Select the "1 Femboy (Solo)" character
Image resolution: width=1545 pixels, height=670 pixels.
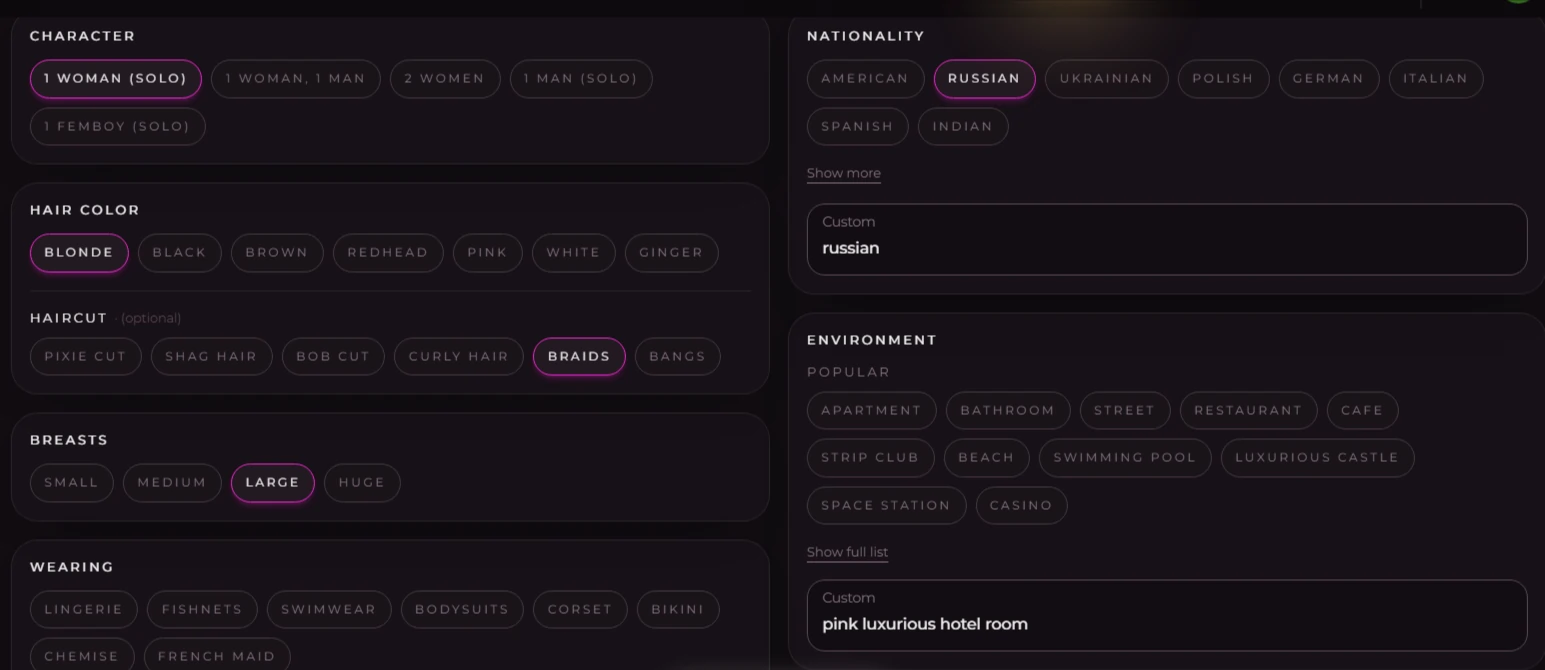pos(117,126)
